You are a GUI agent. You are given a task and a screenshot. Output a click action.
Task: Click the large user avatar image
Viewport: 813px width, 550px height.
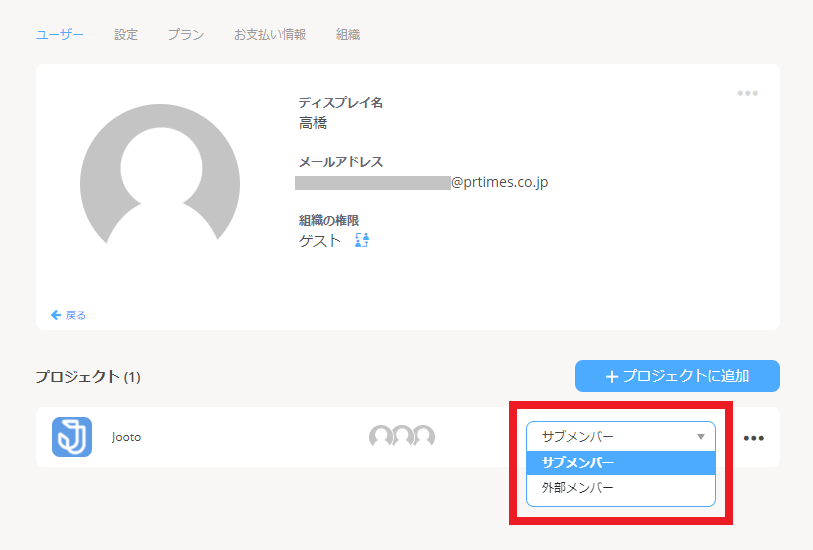pyautogui.click(x=160, y=176)
